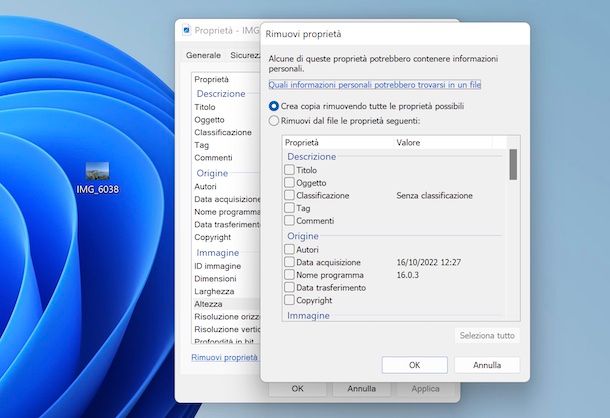
Task: Select Tag row in background Proprietà window
Action: 226,145
